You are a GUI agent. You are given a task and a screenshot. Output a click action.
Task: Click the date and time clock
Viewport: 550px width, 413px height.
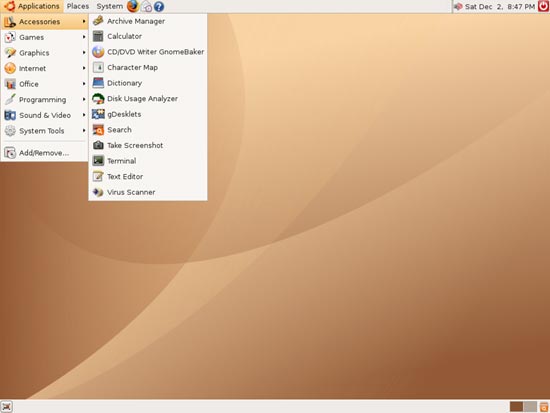[x=499, y=6]
